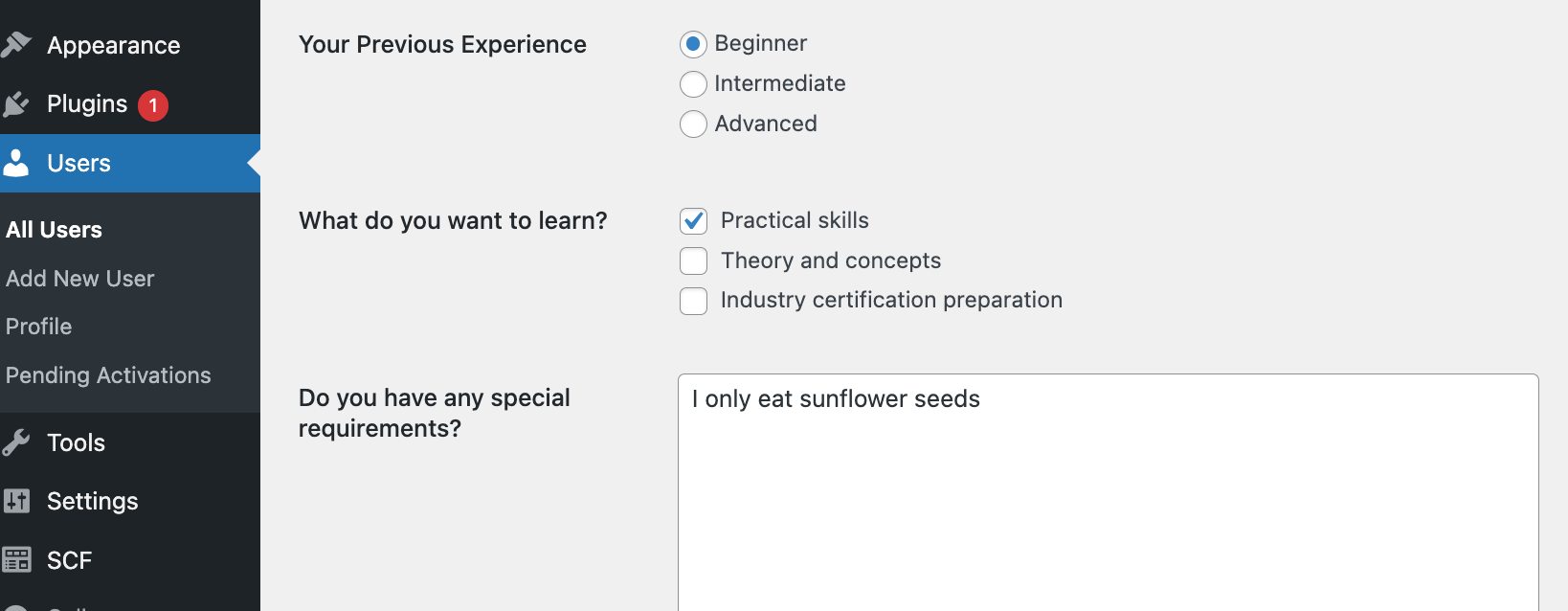1568x611 pixels.
Task: Click the Appearance paintbrush icon
Action: (x=16, y=45)
